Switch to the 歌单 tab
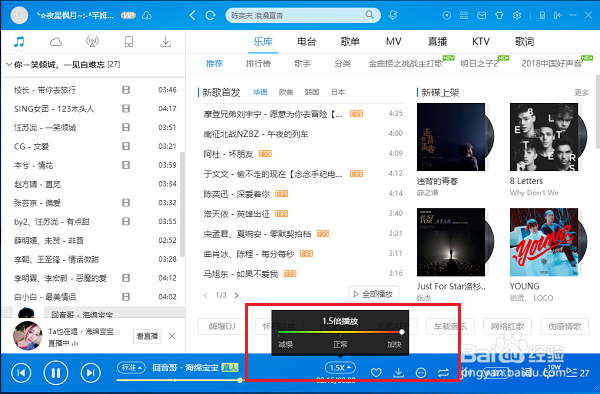600x394 pixels. coord(350,41)
